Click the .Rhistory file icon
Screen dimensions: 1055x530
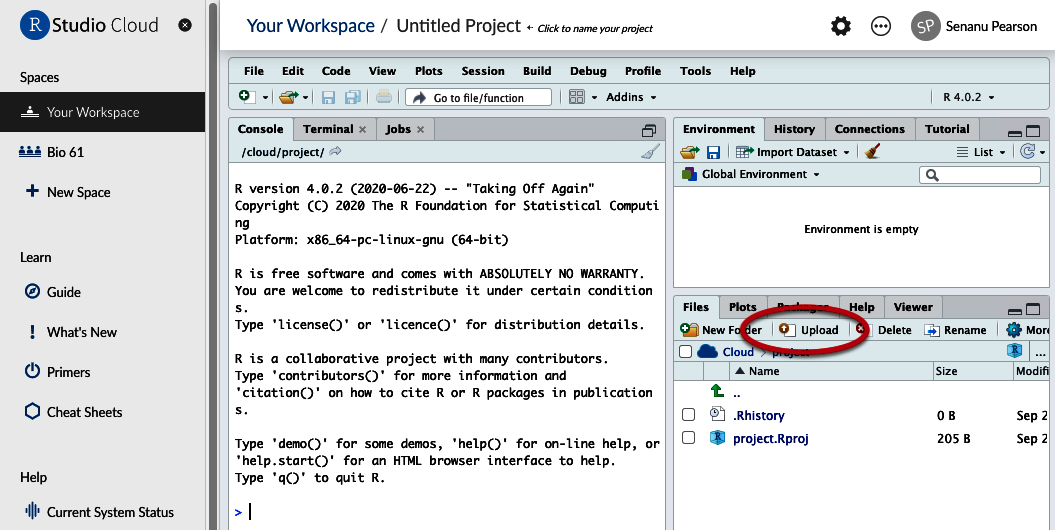coord(717,414)
